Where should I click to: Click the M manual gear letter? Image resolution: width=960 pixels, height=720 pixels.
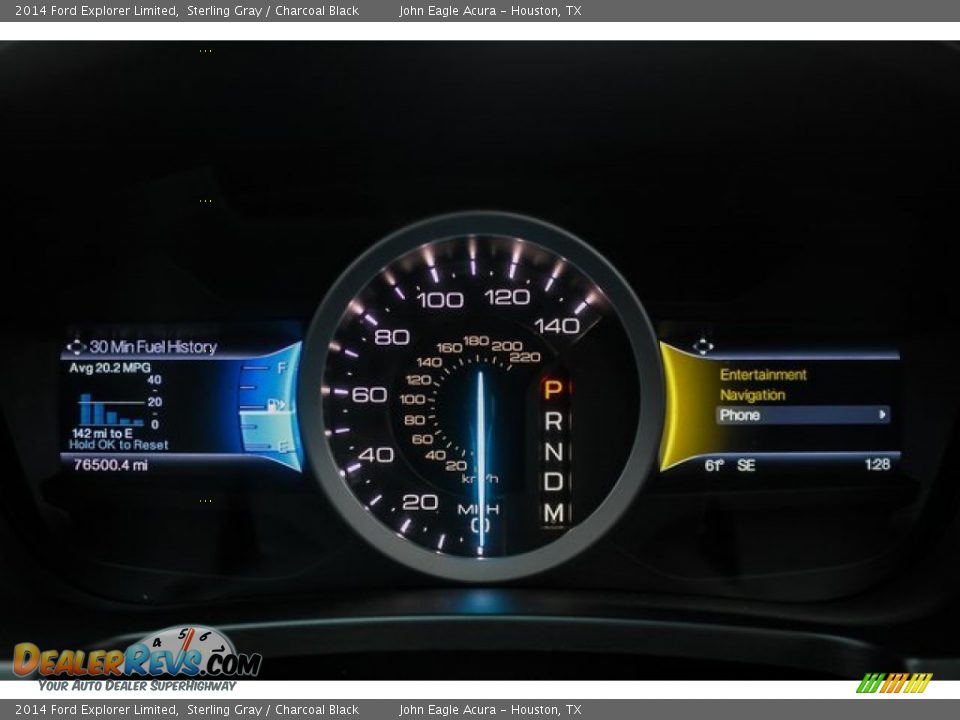552,513
